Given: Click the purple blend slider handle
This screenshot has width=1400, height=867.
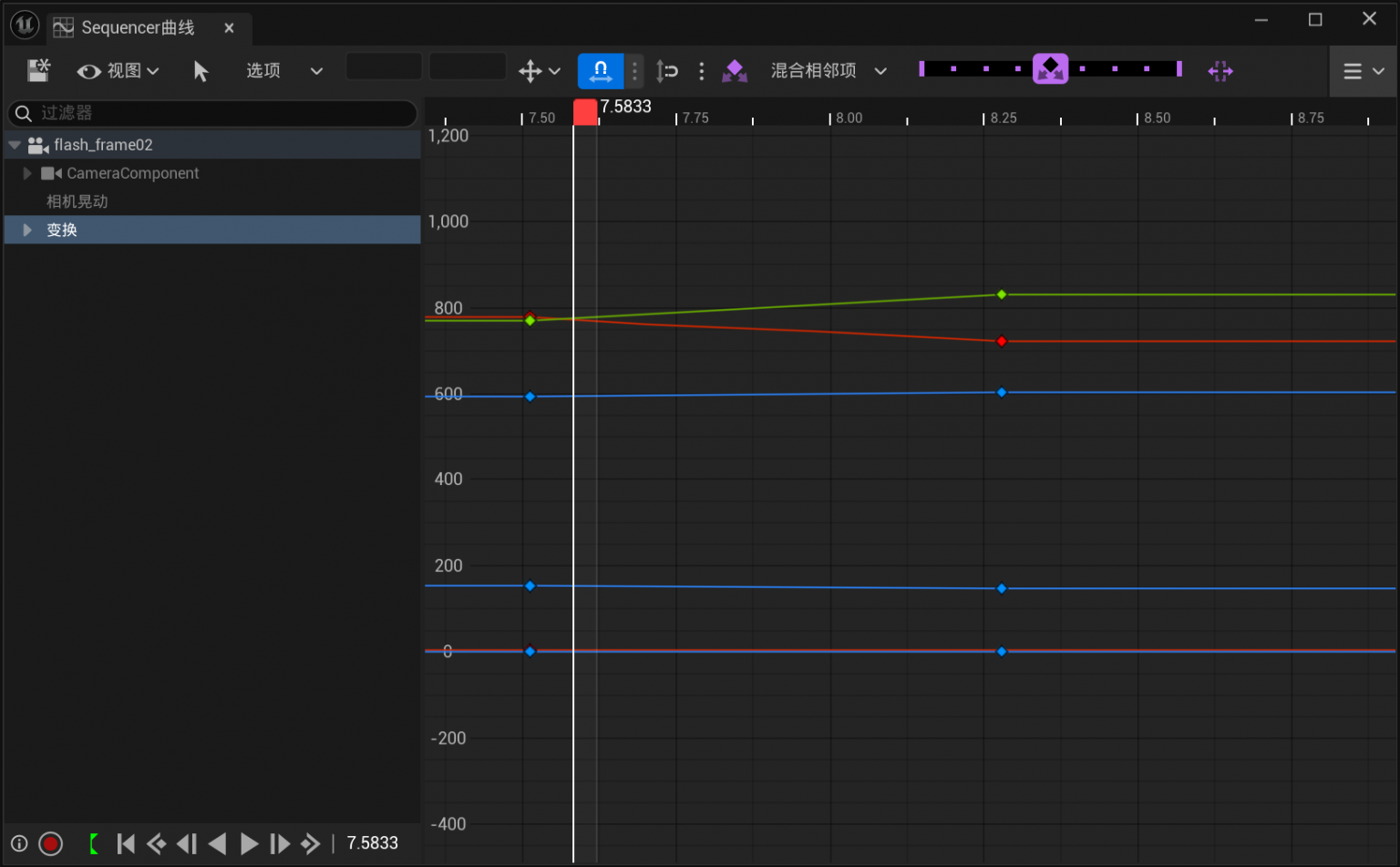Looking at the screenshot, I should click(x=1050, y=68).
